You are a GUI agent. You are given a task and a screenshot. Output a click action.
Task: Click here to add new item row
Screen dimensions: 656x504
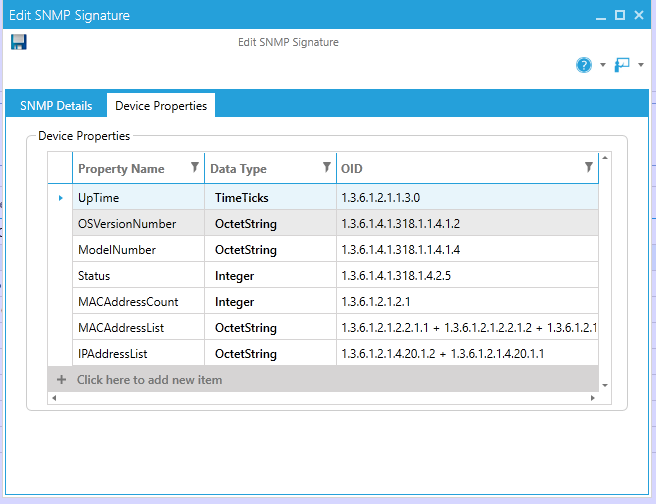(323, 379)
